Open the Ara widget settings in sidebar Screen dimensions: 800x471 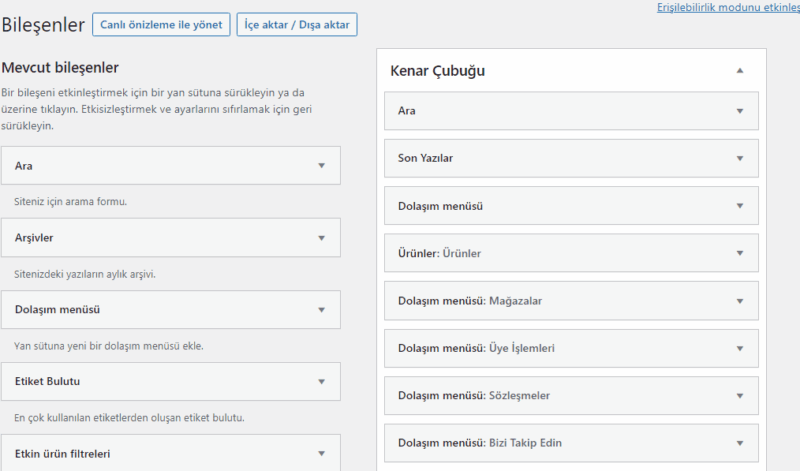click(x=740, y=111)
